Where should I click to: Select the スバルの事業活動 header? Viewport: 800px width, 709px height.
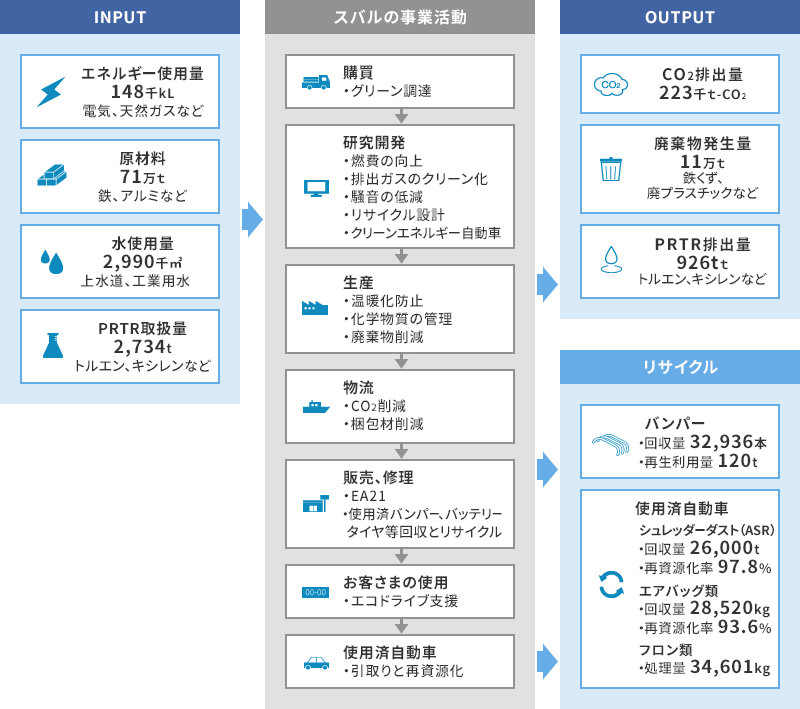tap(400, 17)
